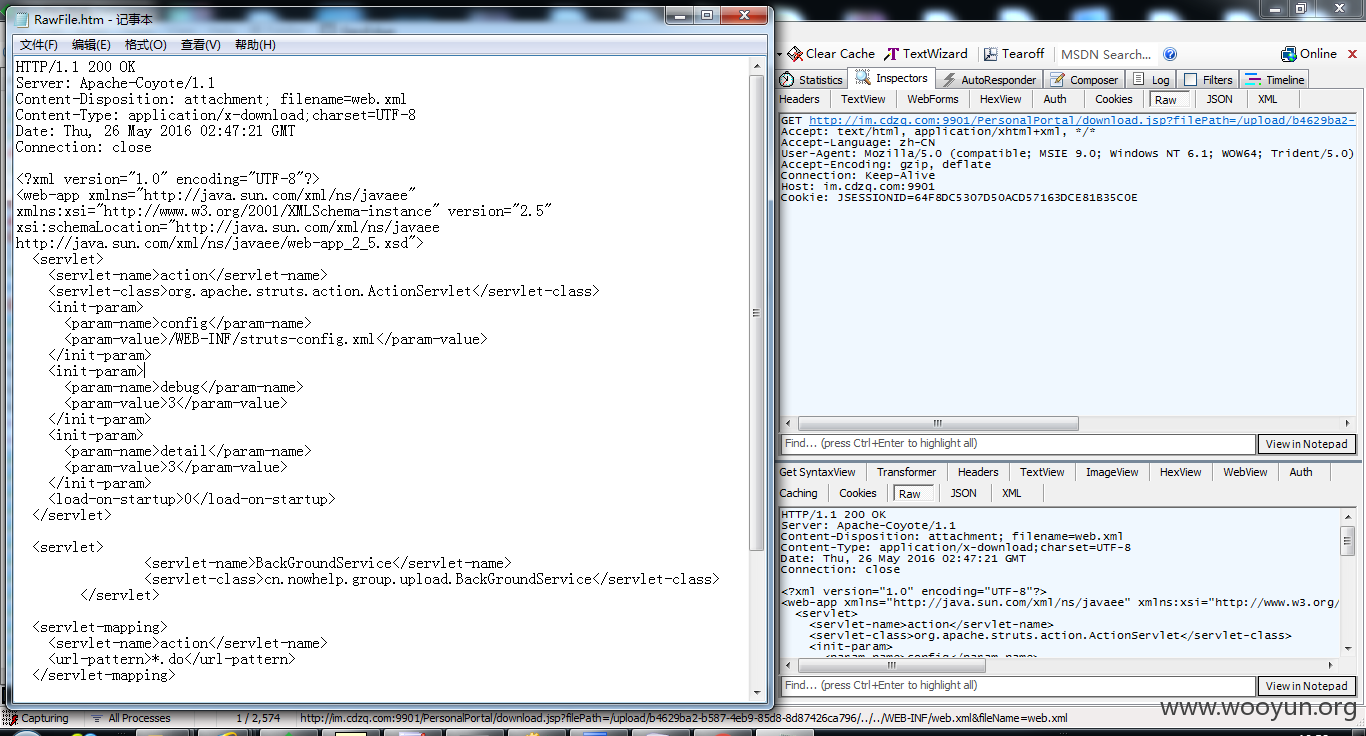Open response WebView tab
Image resolution: width=1366 pixels, height=736 pixels.
click(x=1245, y=472)
